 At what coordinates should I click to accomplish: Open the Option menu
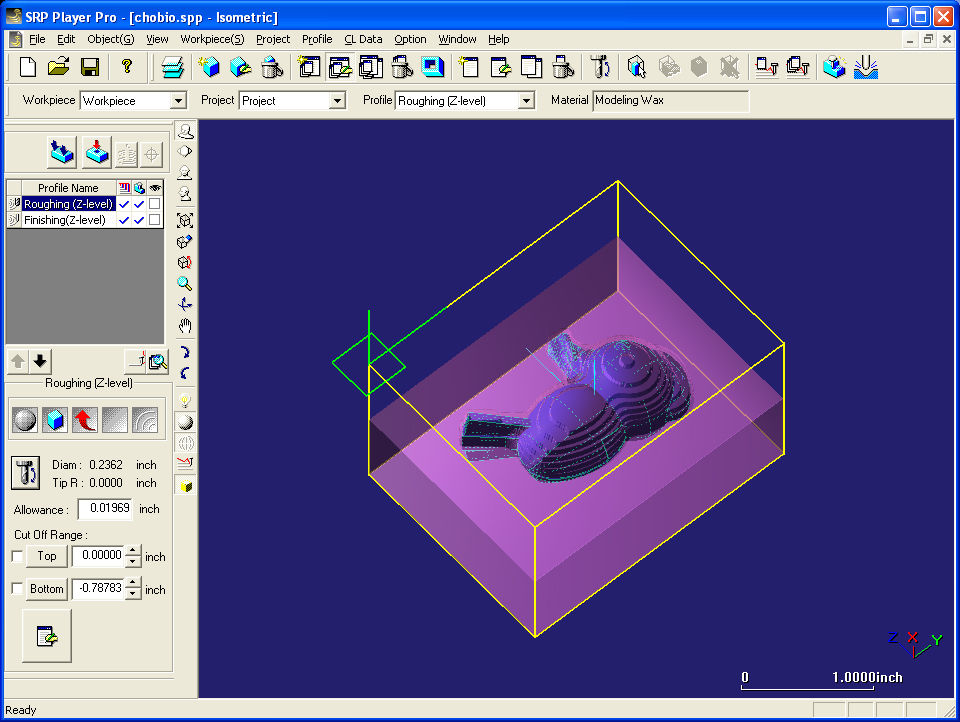point(410,39)
